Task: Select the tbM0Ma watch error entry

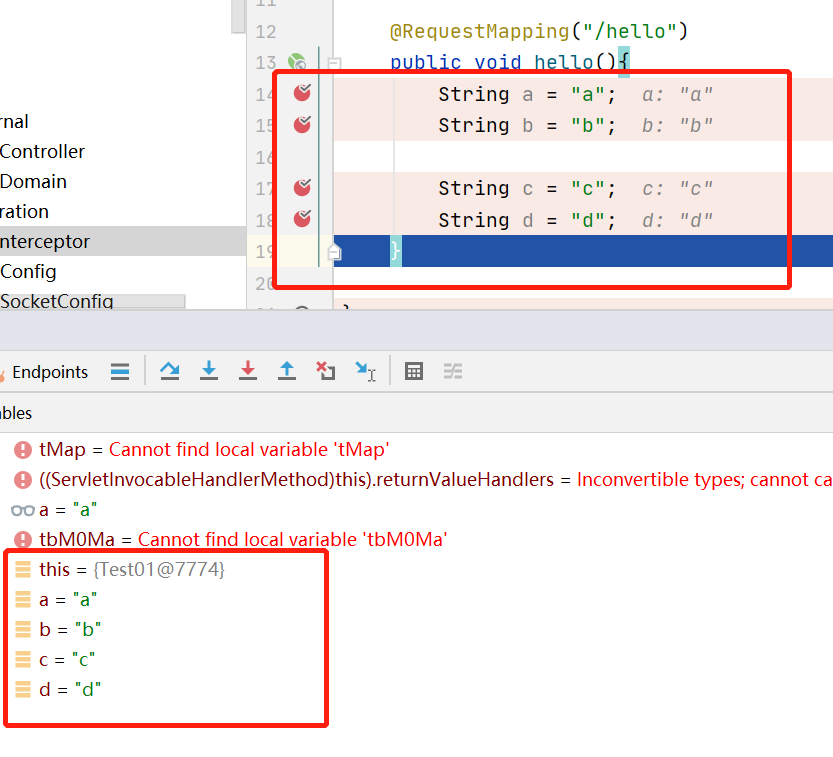Action: click(x=231, y=540)
